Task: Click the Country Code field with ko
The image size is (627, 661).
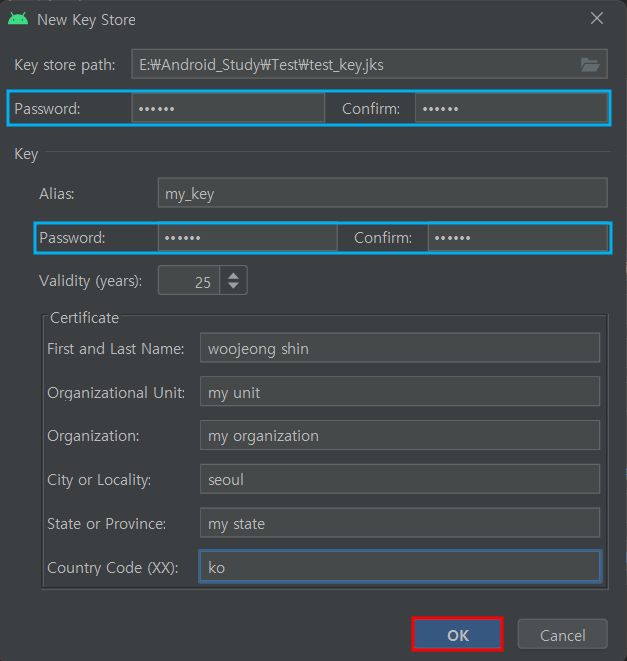Action: (400, 567)
